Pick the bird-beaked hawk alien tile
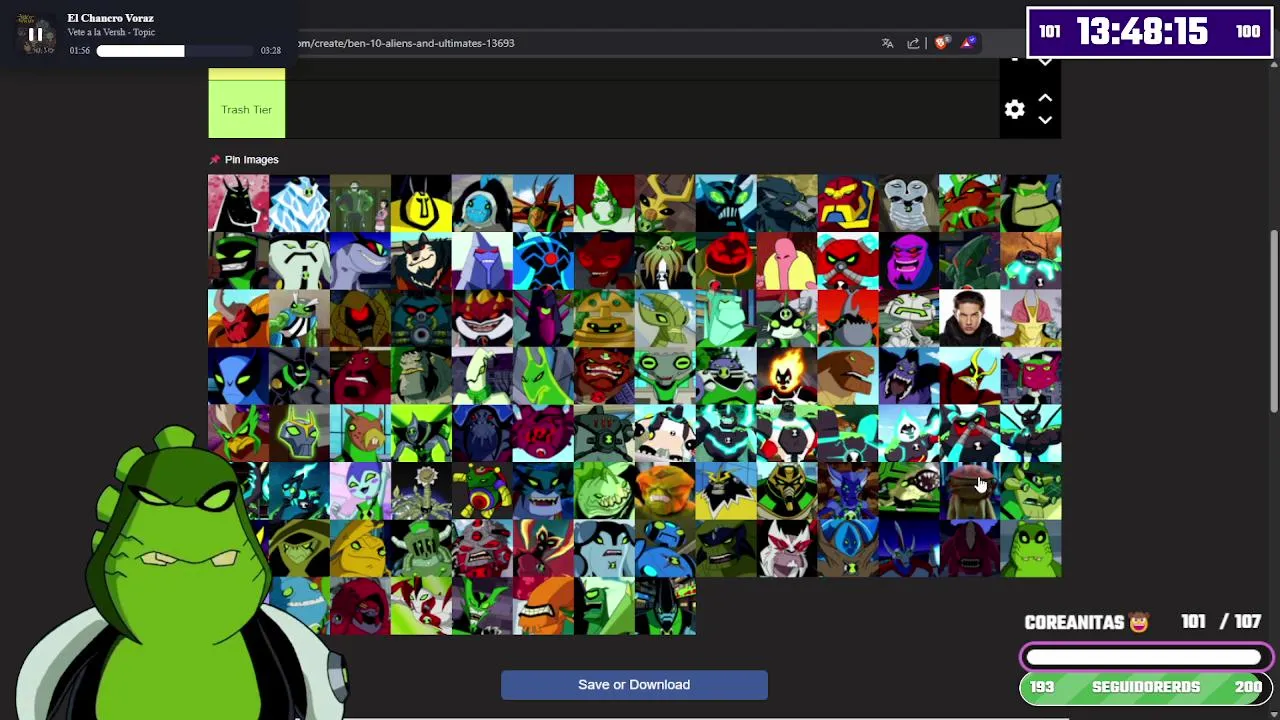Image resolution: width=1280 pixels, height=720 pixels. [238, 433]
